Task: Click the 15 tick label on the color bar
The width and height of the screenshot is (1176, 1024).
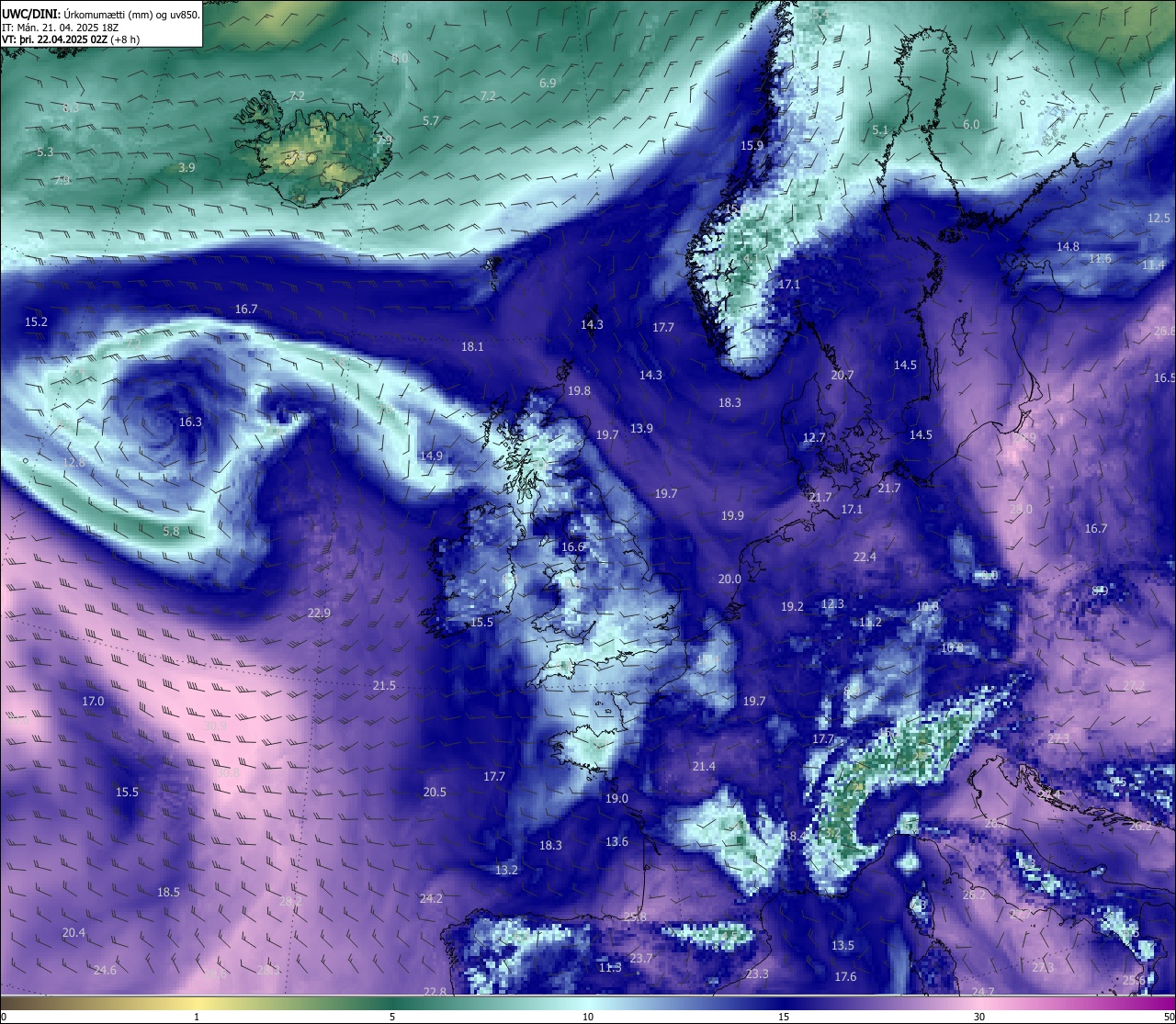Action: tap(784, 1017)
